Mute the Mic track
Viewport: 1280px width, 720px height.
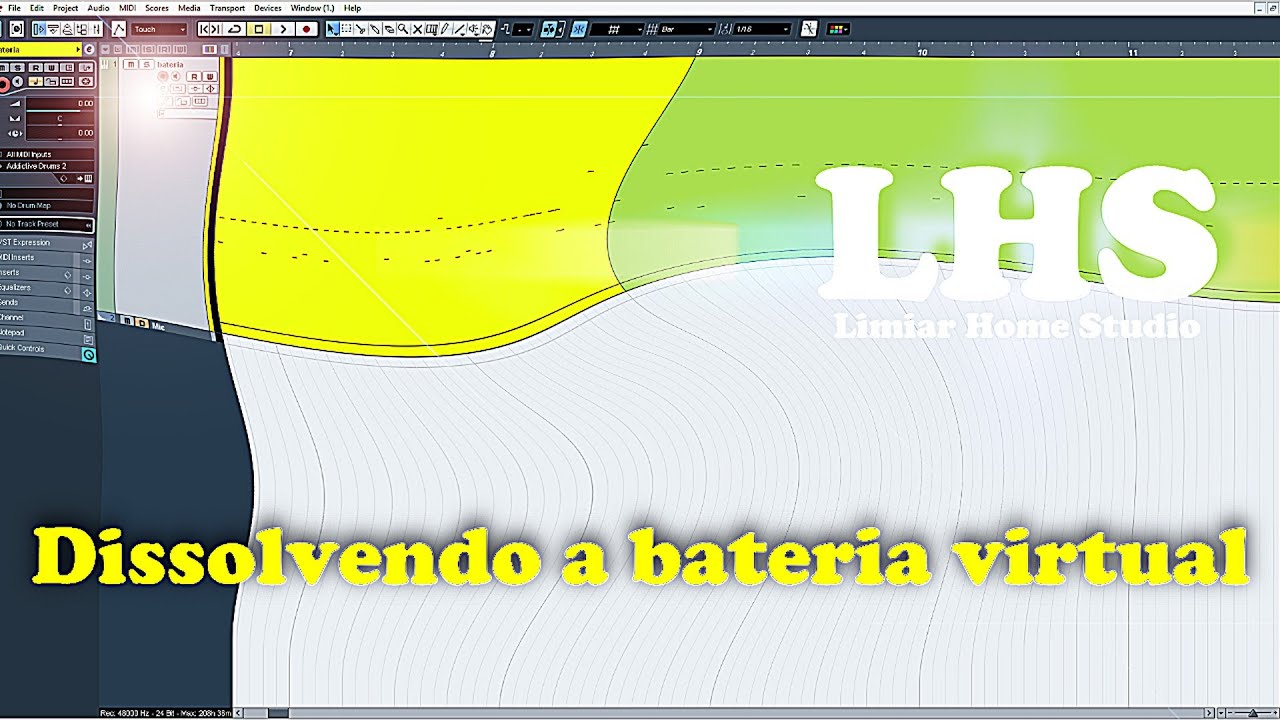tap(128, 322)
